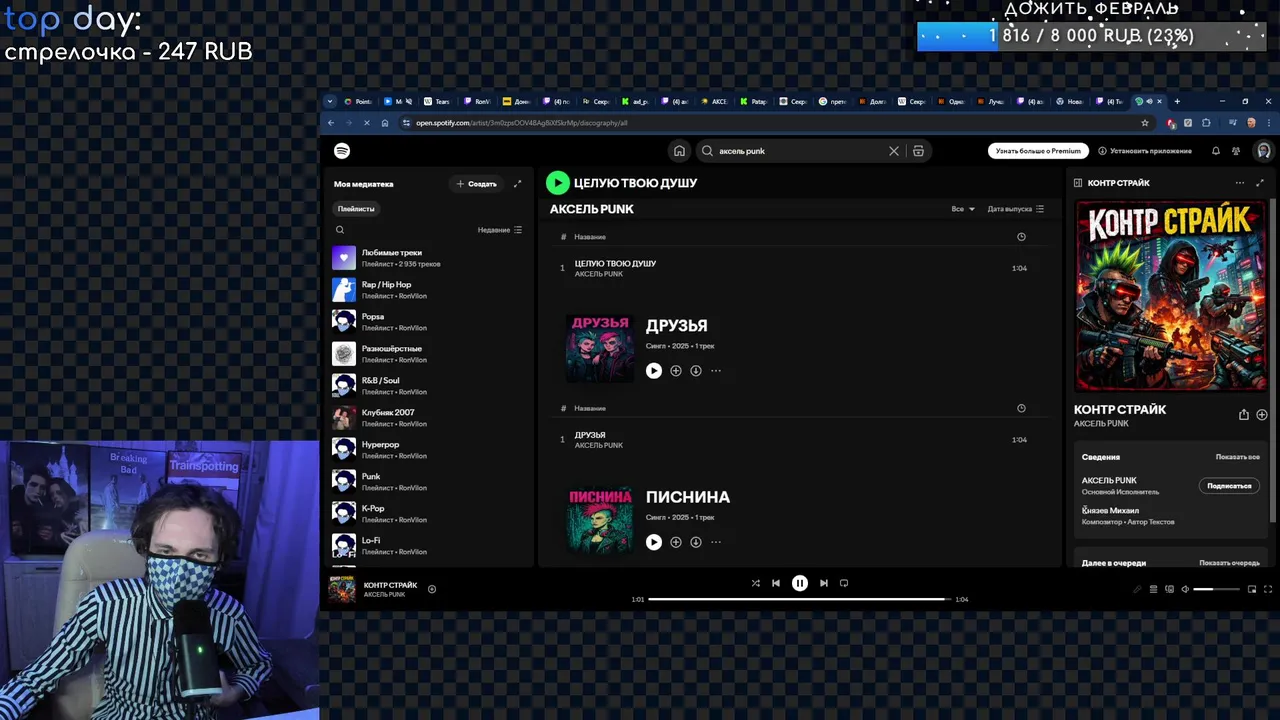
Task: Seek in the playback progress bar
Action: (799, 599)
